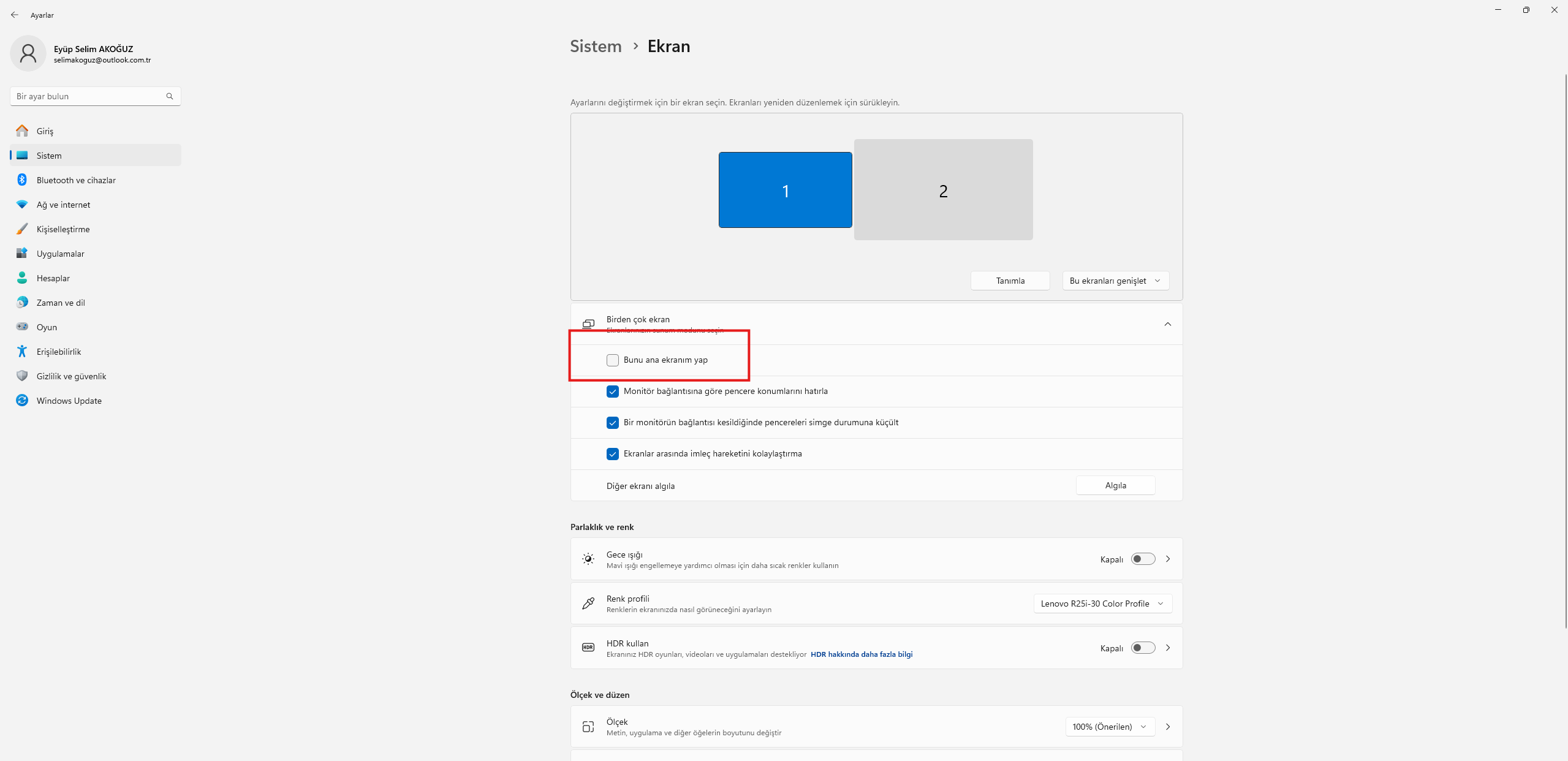Uncheck 'Ekranlar arasında imleç hareketini kolaylaştırma'
1568x761 pixels.
coord(613,454)
